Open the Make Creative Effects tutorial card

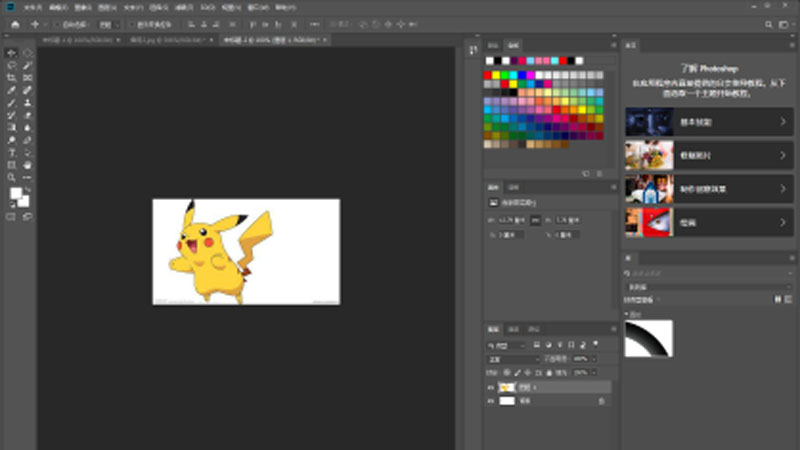click(x=709, y=189)
